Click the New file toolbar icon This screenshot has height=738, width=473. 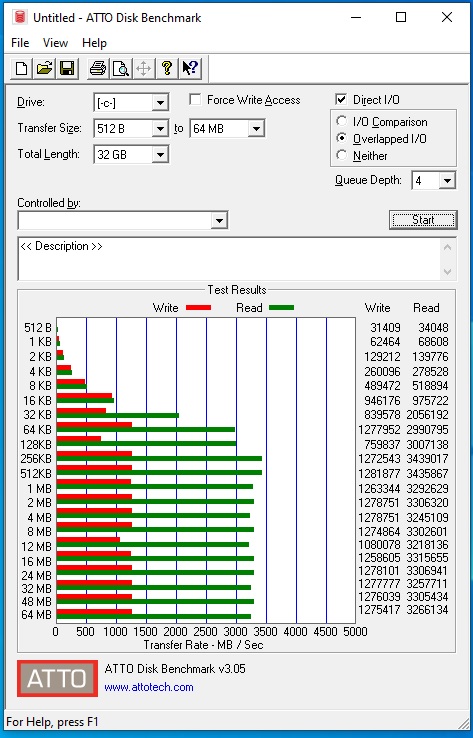point(22,68)
